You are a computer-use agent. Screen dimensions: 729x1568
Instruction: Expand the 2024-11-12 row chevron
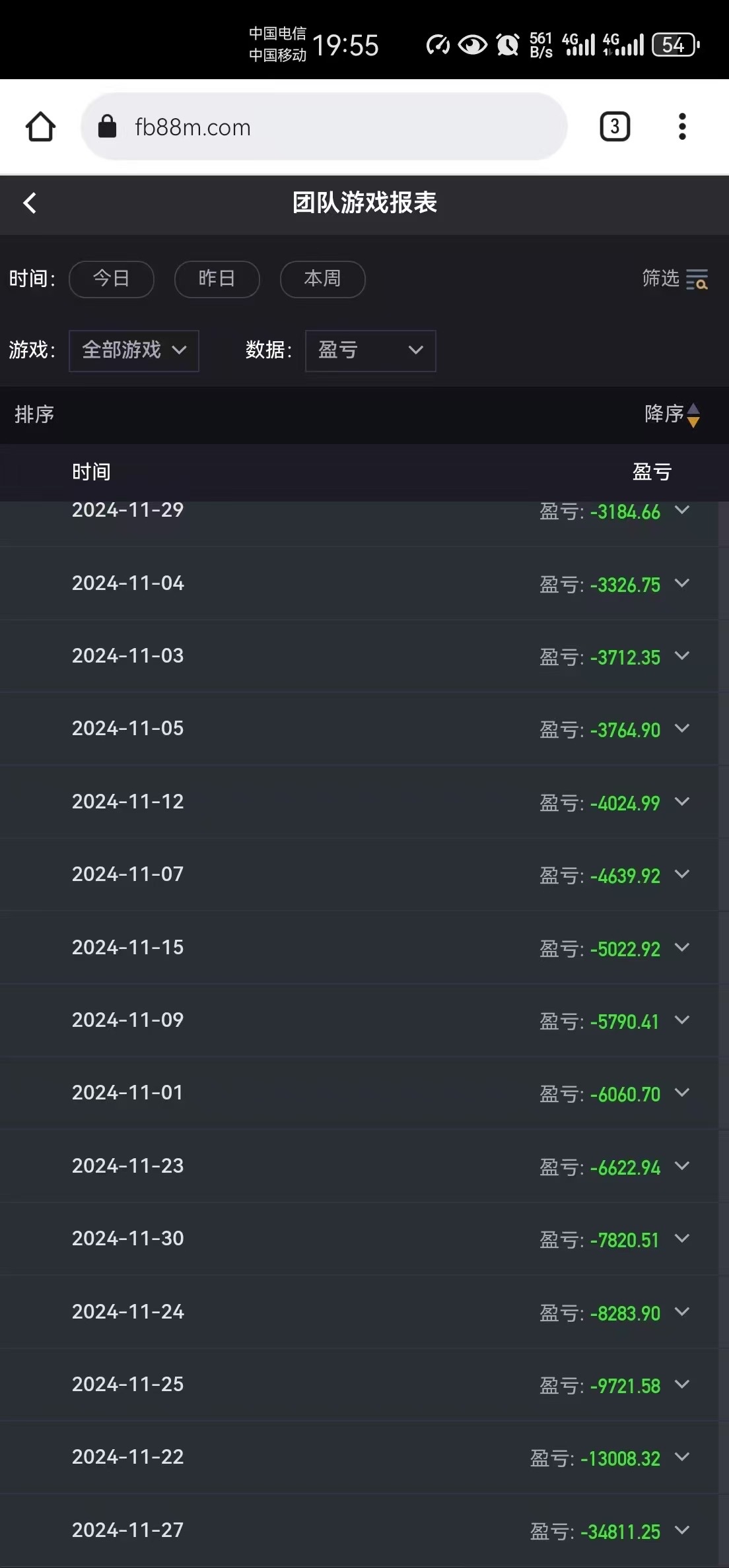click(x=682, y=802)
